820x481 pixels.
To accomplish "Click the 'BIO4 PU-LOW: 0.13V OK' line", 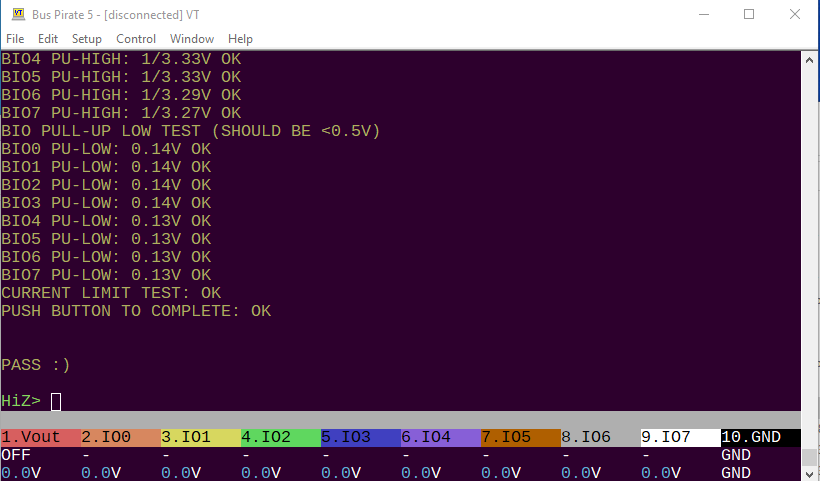I will coord(106,221).
